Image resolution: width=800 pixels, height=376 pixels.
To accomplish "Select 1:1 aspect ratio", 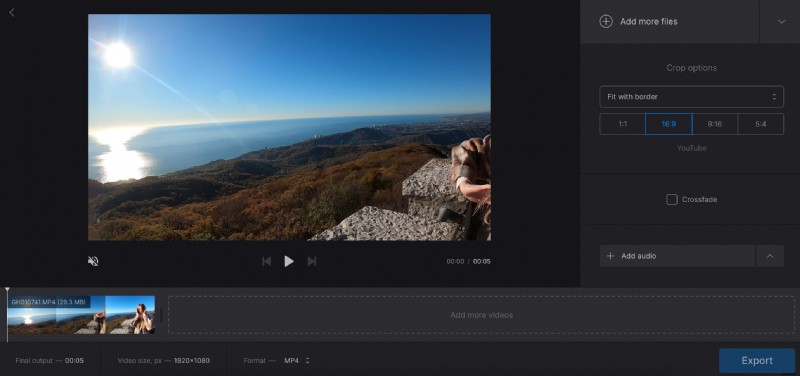I will (622, 124).
